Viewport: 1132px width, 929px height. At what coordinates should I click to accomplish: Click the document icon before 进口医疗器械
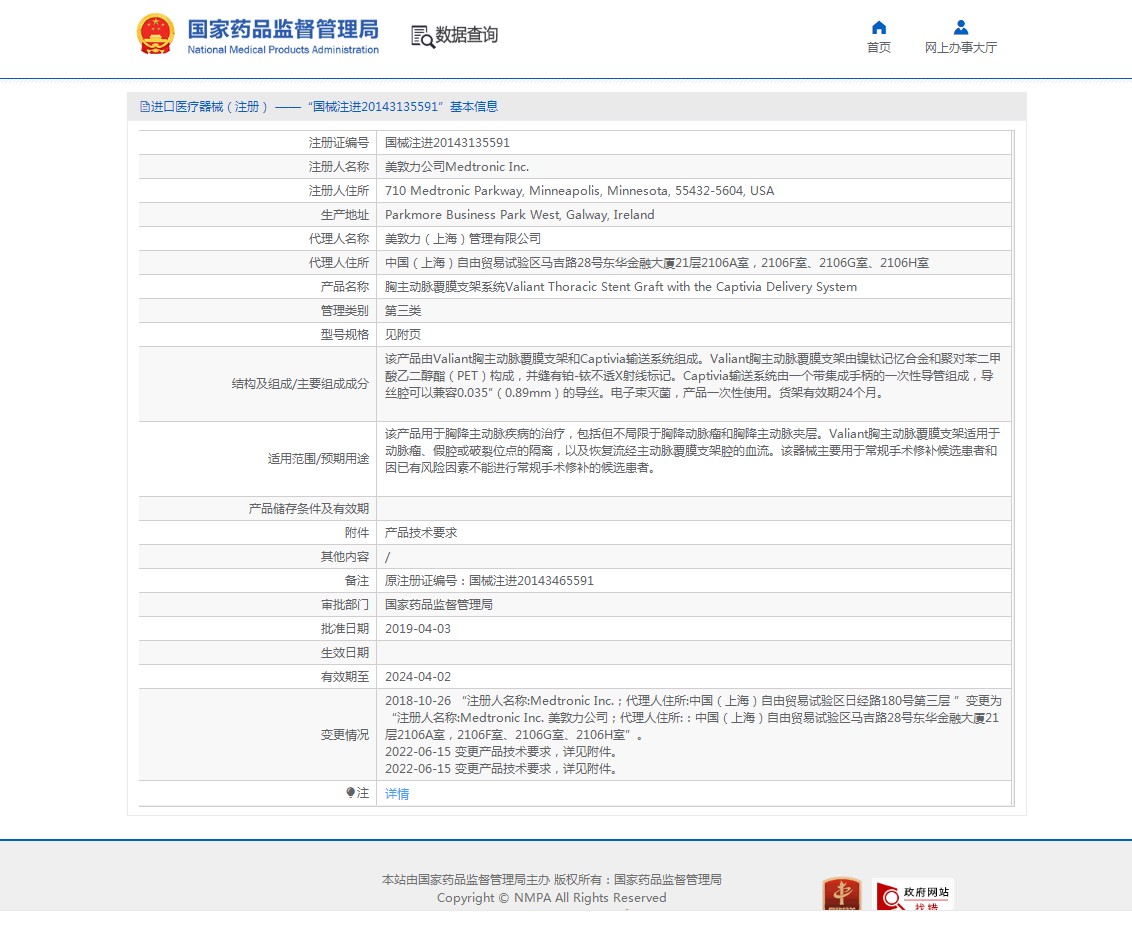(144, 107)
